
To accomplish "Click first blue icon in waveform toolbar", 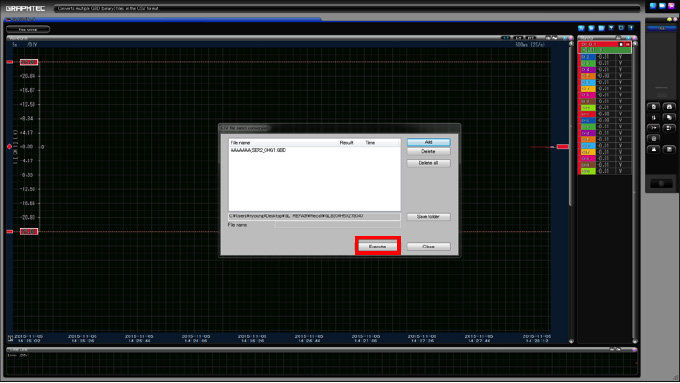I will click(x=581, y=28).
